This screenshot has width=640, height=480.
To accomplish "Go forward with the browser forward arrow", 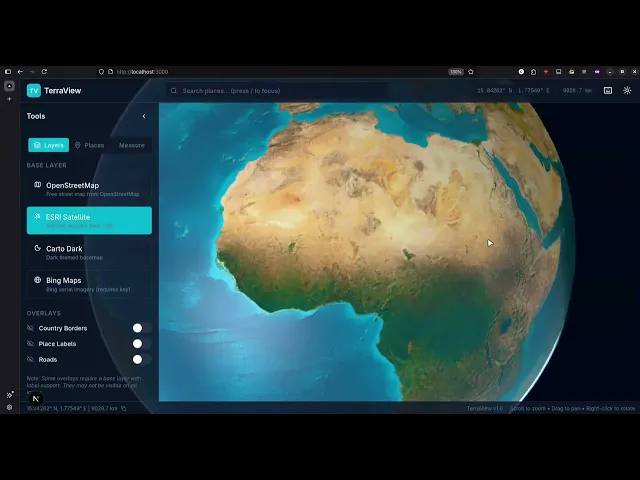I will (32, 72).
